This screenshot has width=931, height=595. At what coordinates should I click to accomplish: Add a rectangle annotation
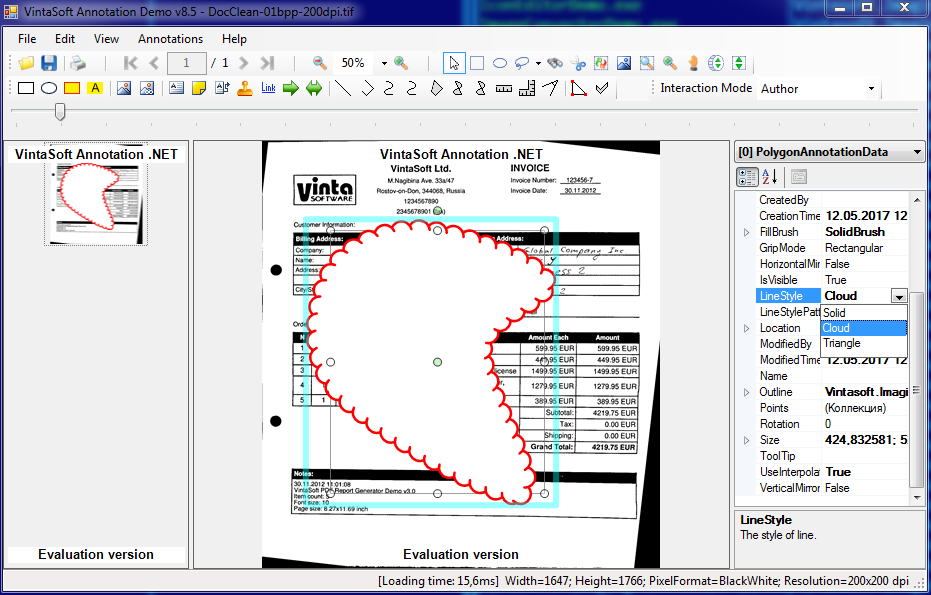[26, 88]
